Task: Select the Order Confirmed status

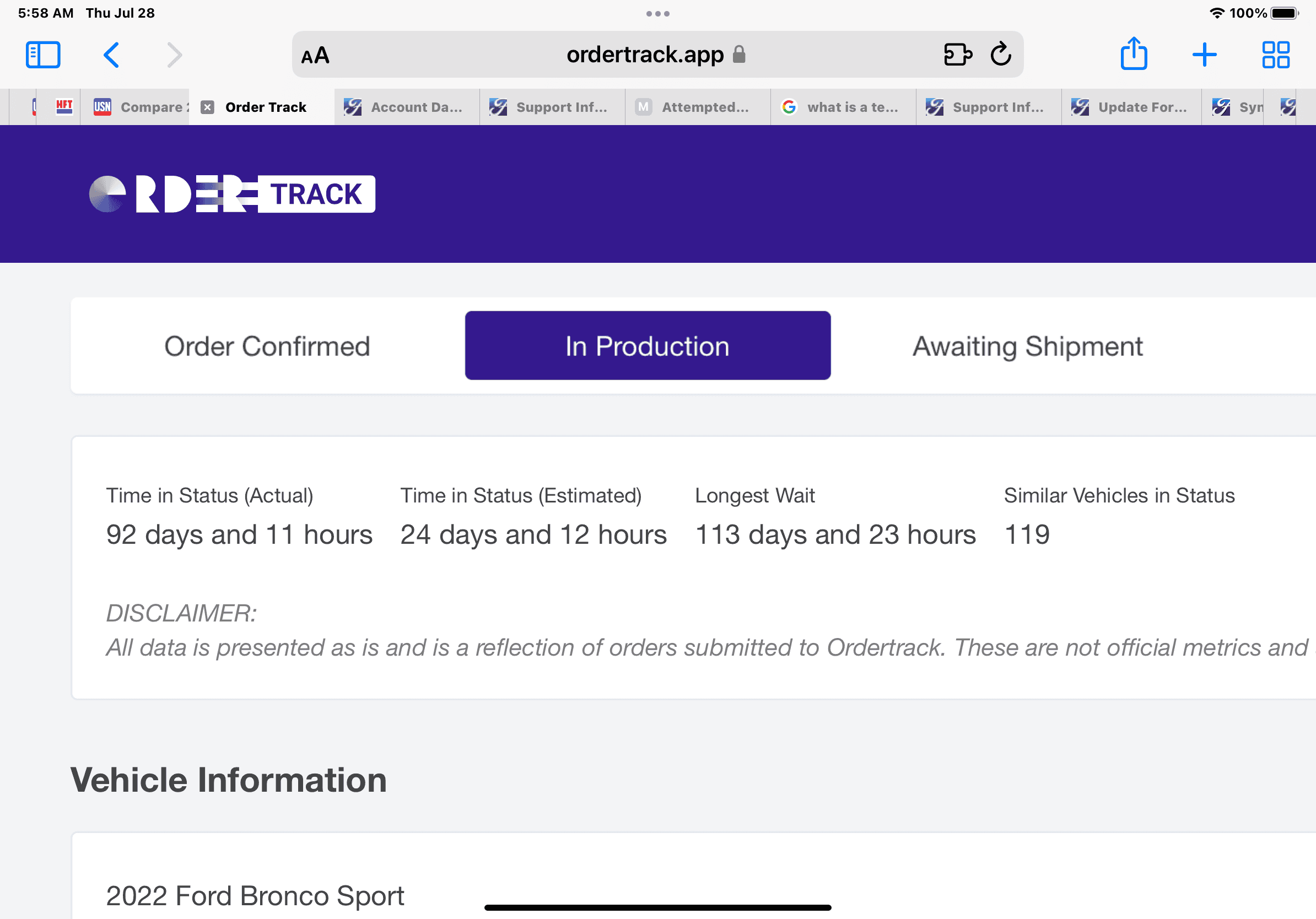Action: 267,346
